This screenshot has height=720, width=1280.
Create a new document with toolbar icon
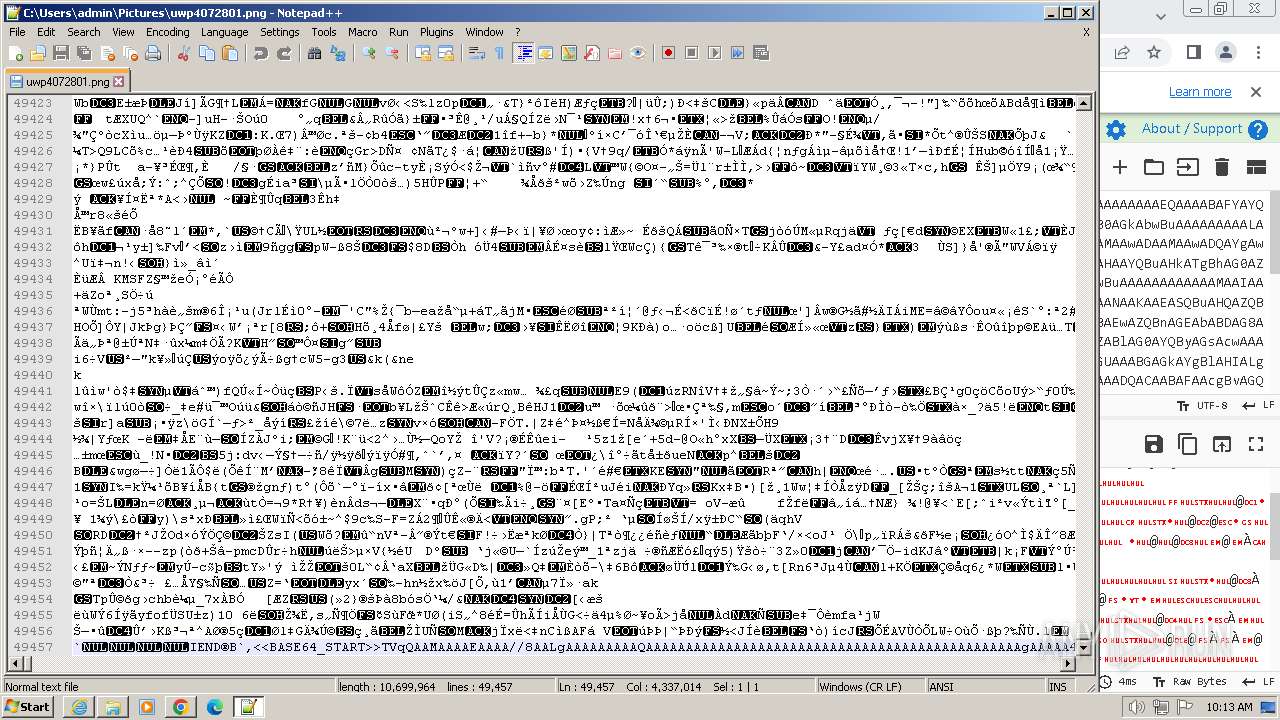point(16,53)
